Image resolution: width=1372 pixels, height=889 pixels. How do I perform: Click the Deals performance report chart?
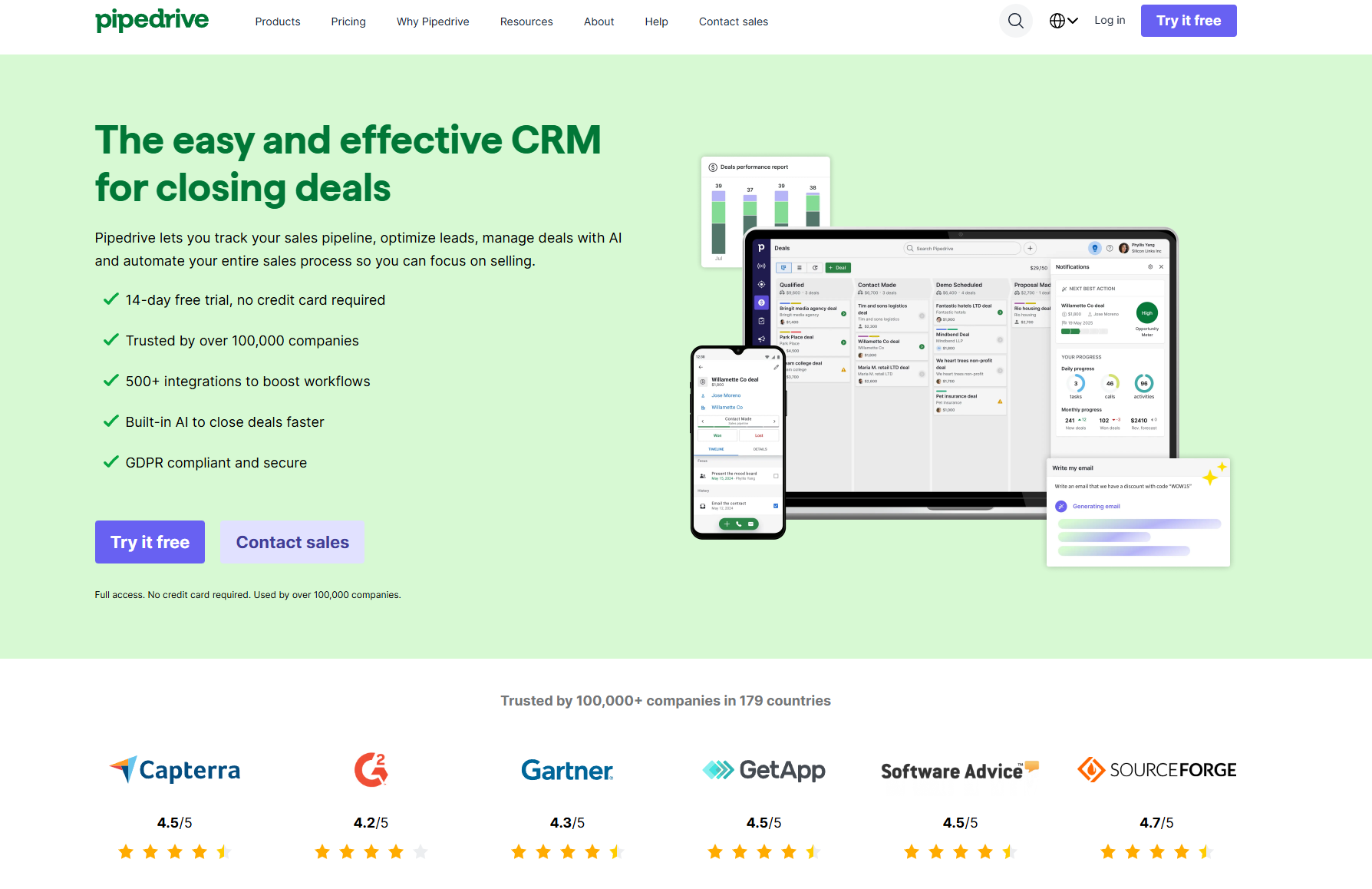point(765,193)
